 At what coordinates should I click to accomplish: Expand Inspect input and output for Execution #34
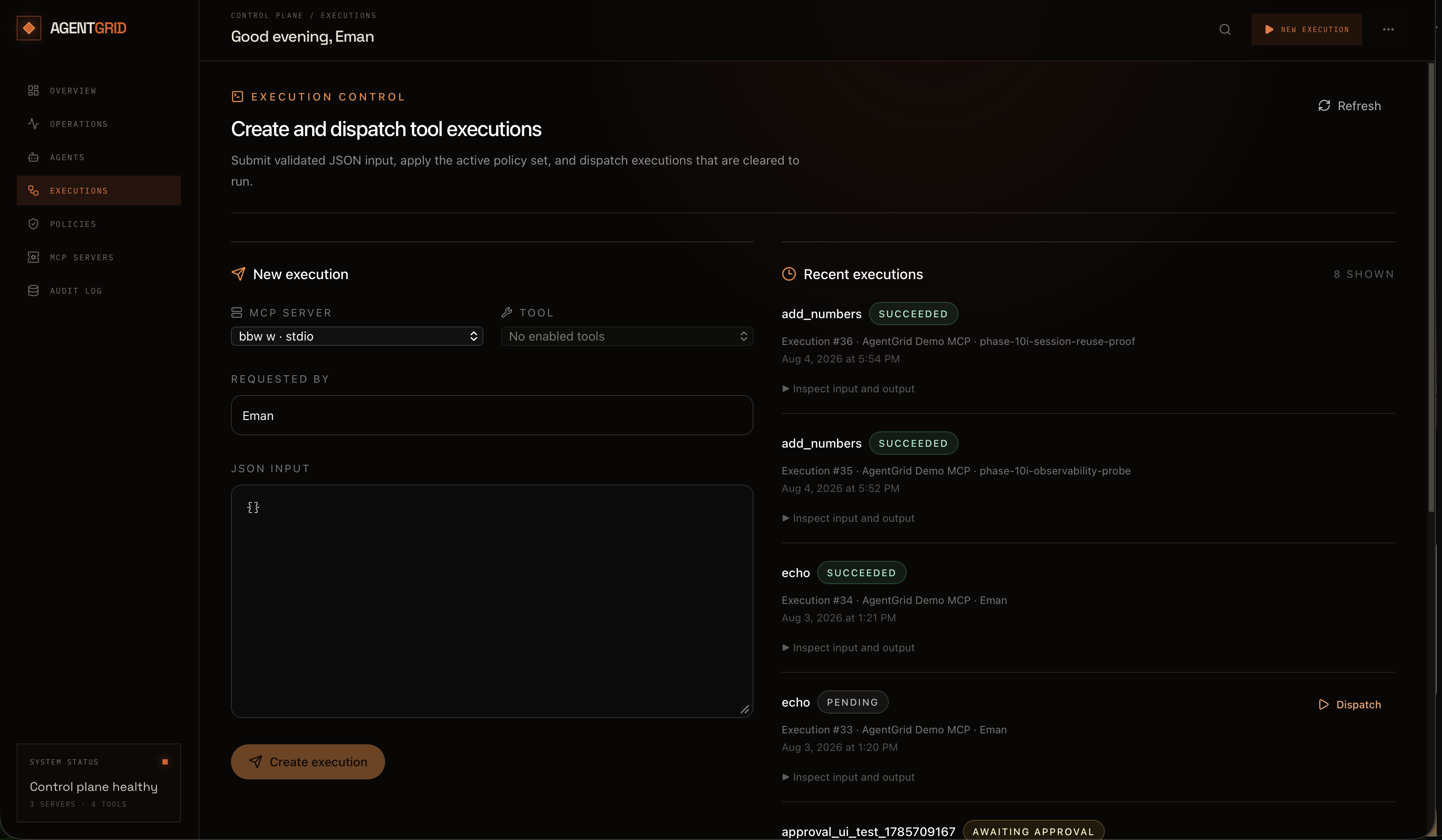pos(848,647)
